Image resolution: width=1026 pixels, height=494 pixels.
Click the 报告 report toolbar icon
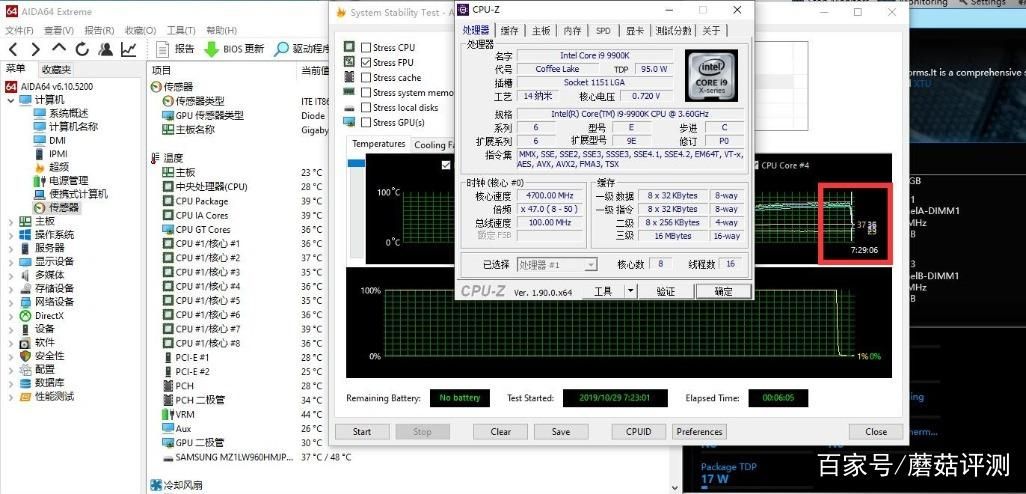[x=163, y=49]
